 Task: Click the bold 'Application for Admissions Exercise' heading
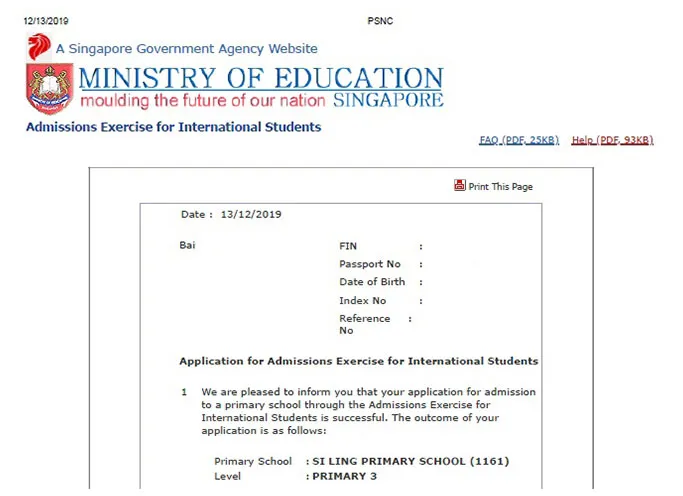pos(358,361)
